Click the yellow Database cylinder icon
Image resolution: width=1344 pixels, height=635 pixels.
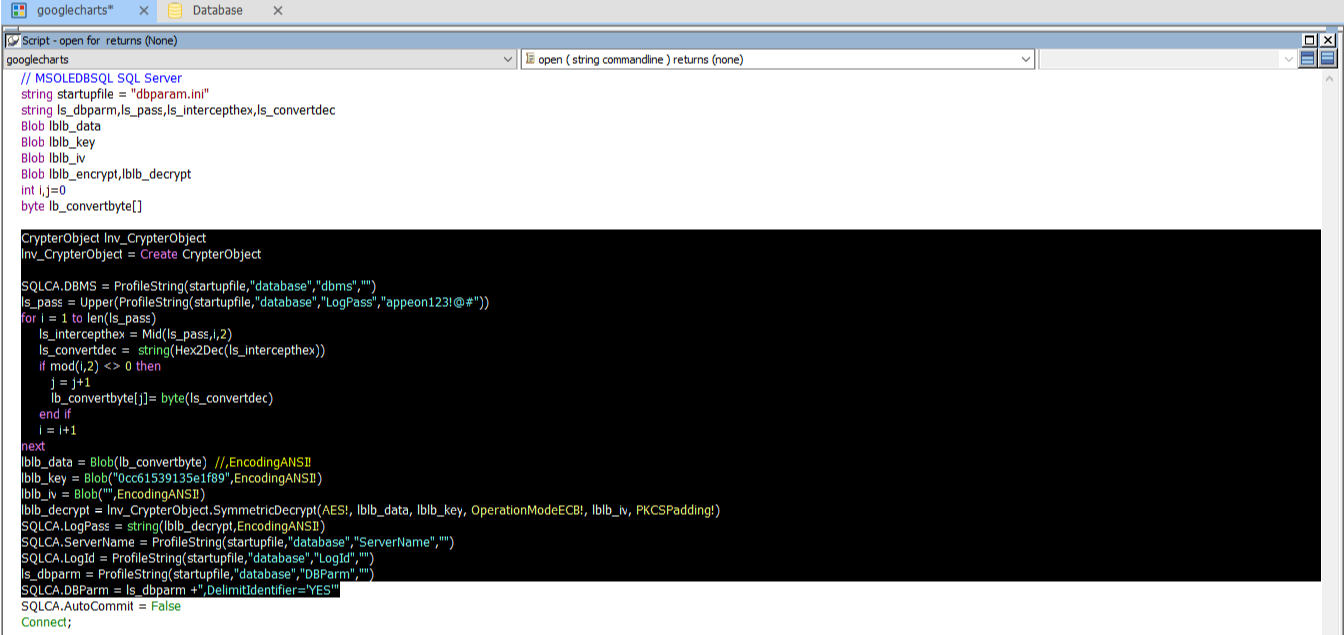pos(175,11)
